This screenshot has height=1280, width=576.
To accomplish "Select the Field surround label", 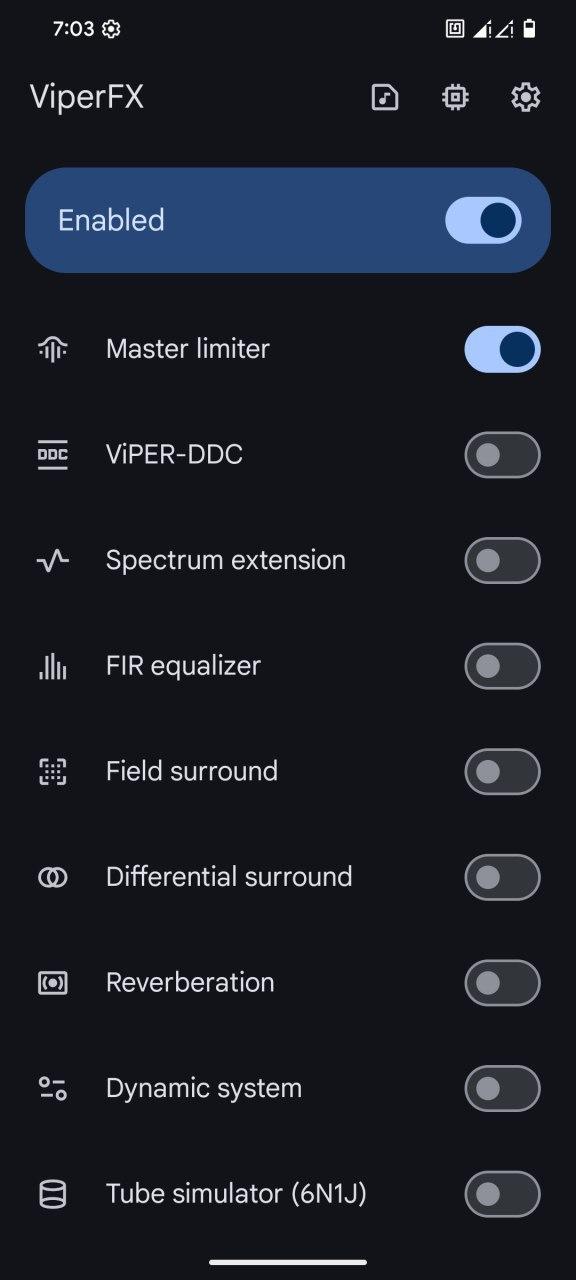I will 192,771.
